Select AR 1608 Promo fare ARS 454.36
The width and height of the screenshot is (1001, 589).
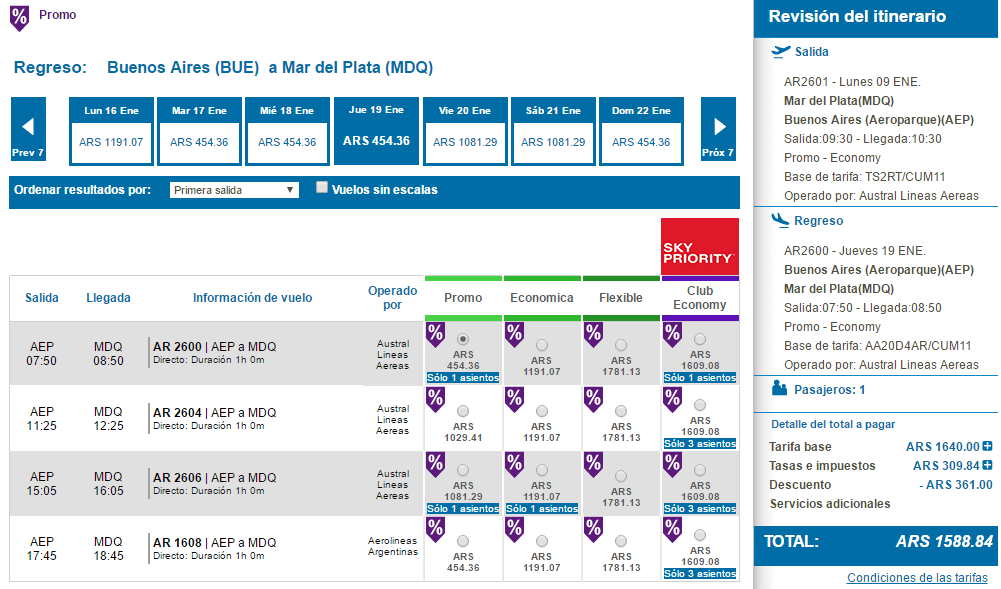tap(463, 541)
